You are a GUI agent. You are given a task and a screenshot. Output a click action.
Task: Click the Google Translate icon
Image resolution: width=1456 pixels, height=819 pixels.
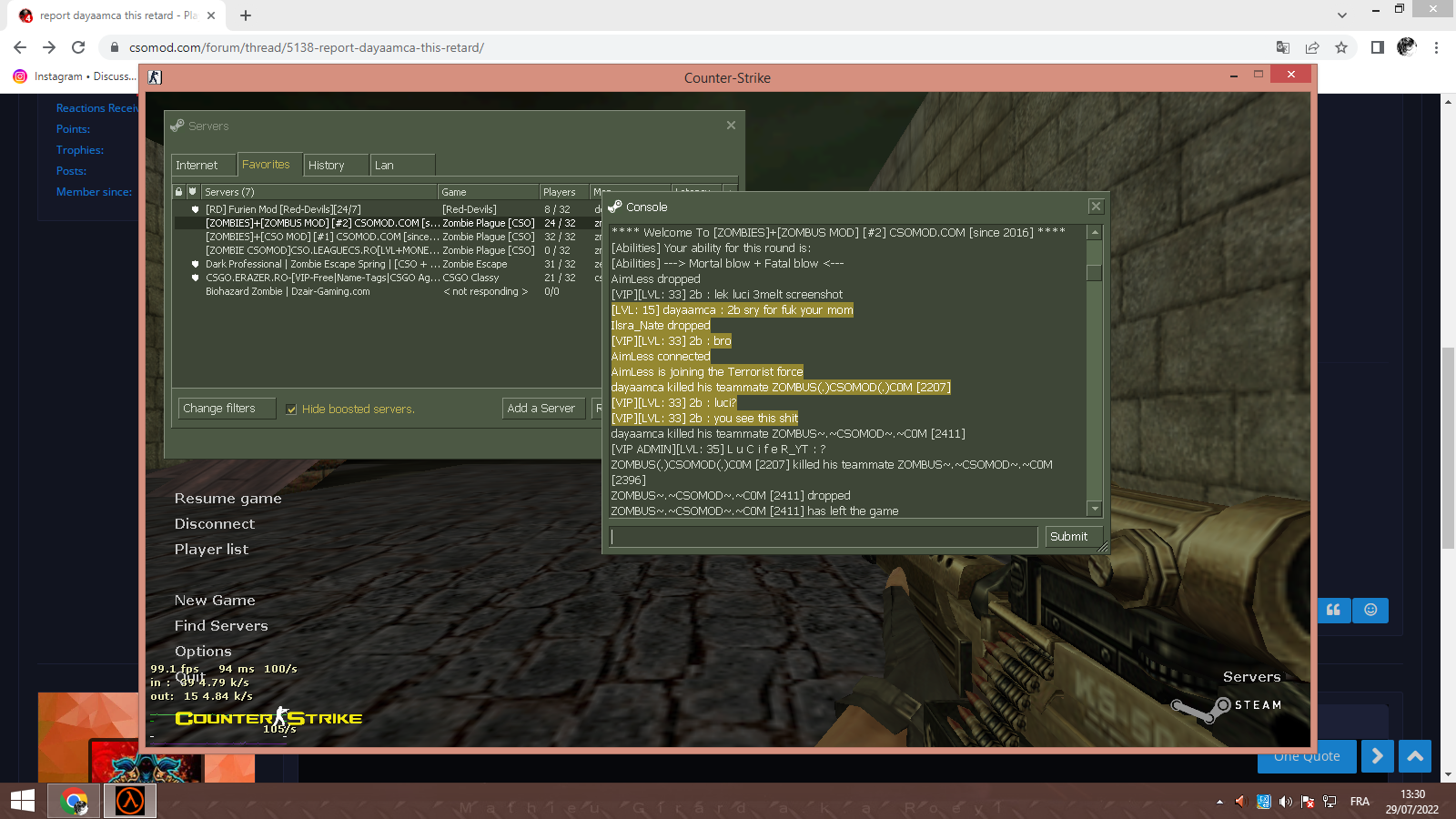click(x=1283, y=47)
